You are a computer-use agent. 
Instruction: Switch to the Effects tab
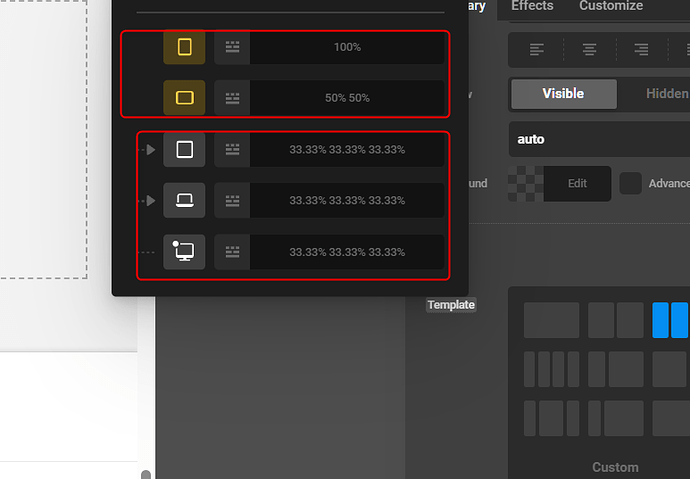point(532,6)
